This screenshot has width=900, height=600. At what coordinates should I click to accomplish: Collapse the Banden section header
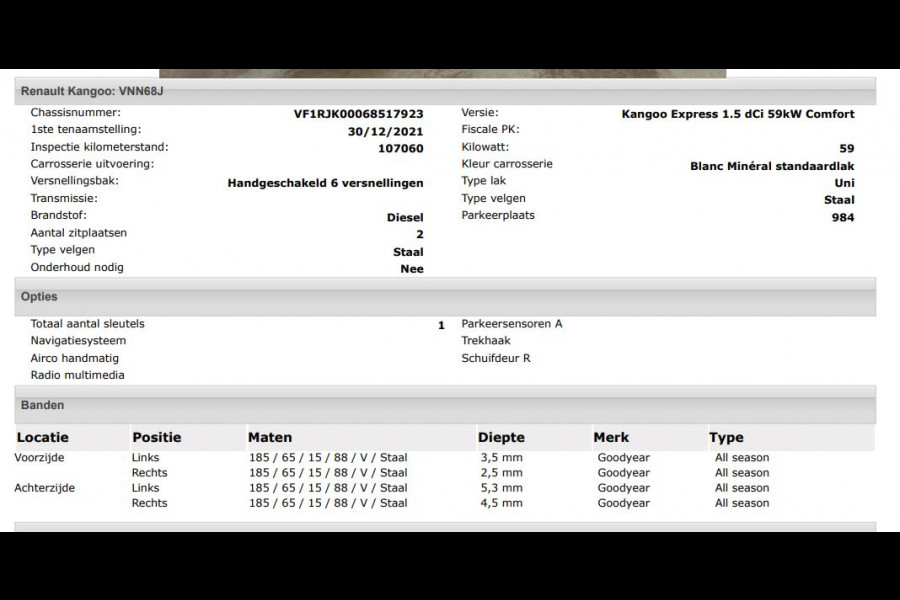(x=445, y=405)
